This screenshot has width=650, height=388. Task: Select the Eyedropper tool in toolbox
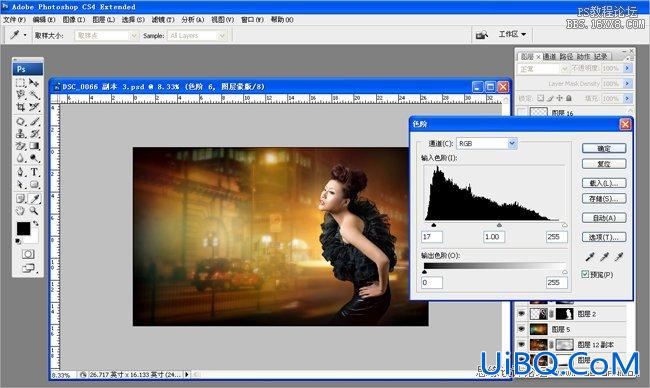(34, 199)
